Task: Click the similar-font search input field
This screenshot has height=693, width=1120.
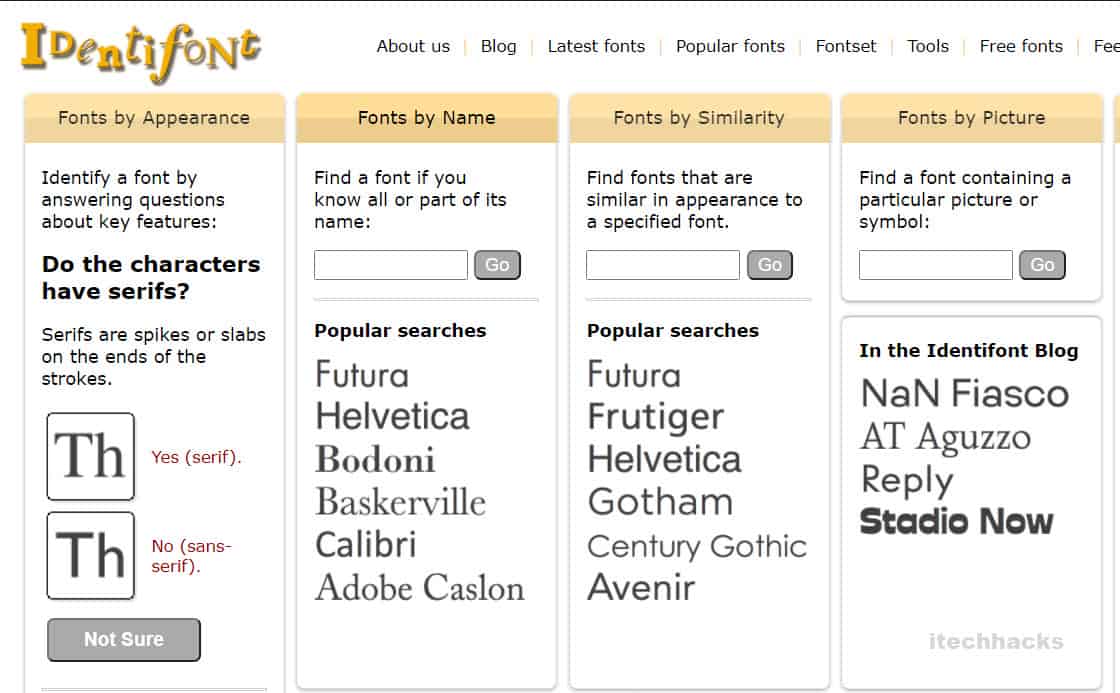Action: point(663,265)
